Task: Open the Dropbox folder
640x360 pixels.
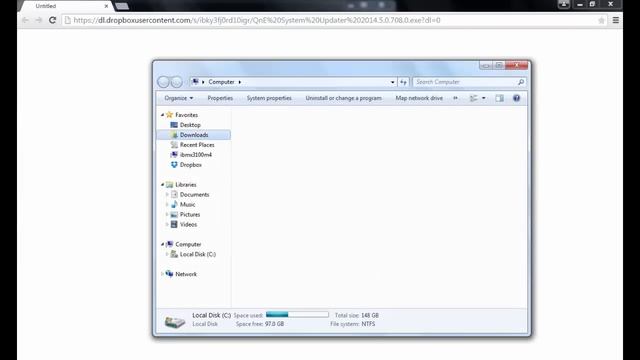Action: pyautogui.click(x=191, y=165)
